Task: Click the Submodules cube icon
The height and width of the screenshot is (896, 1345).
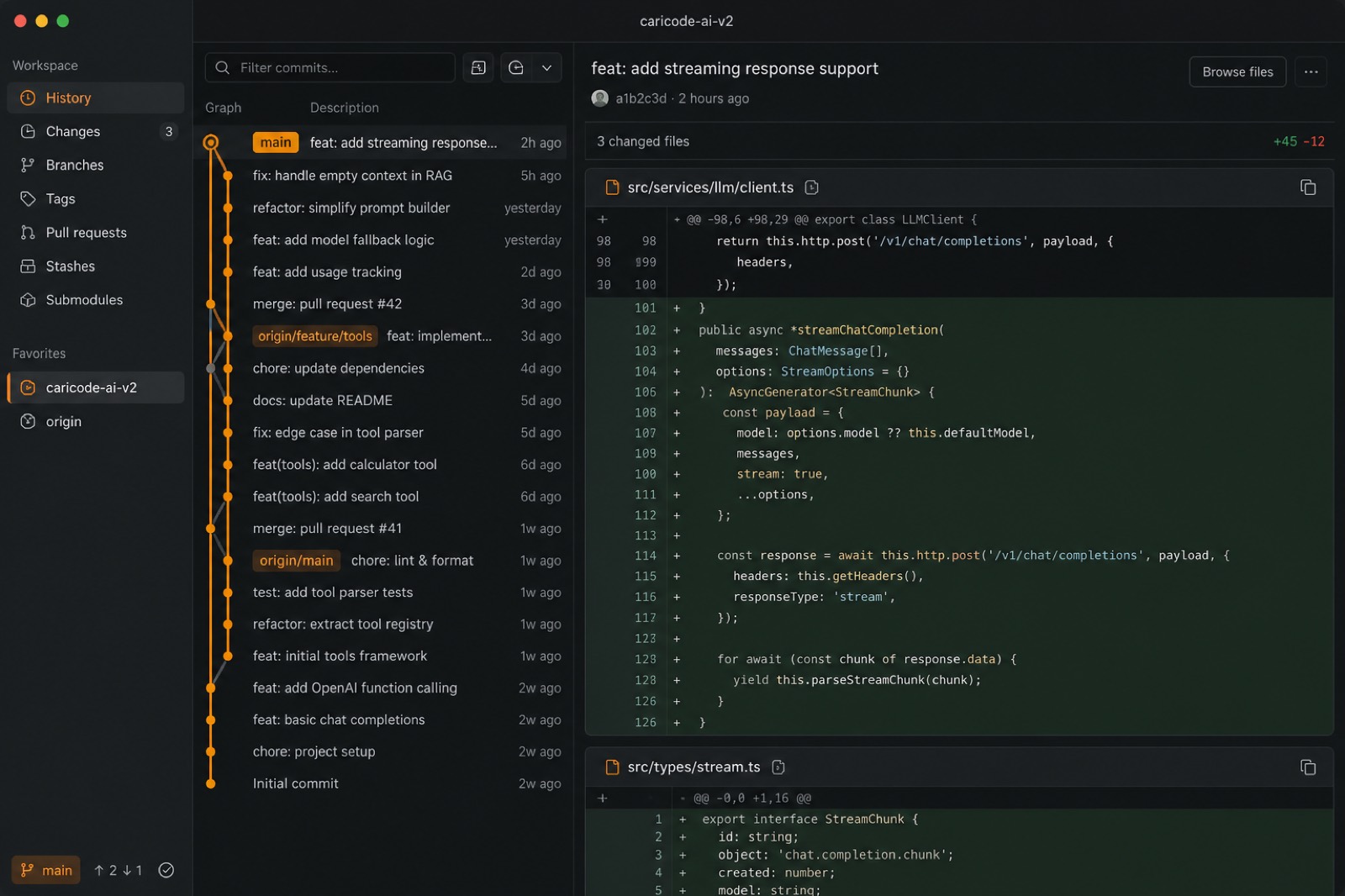Action: coord(28,299)
